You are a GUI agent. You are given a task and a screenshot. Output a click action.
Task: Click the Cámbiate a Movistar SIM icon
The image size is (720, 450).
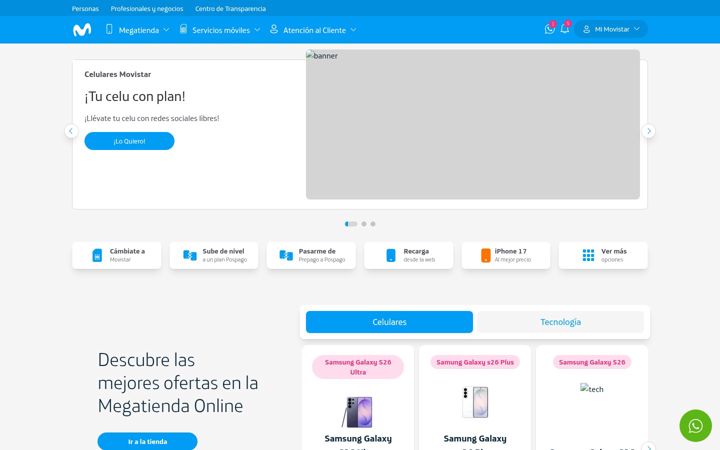tap(97, 255)
